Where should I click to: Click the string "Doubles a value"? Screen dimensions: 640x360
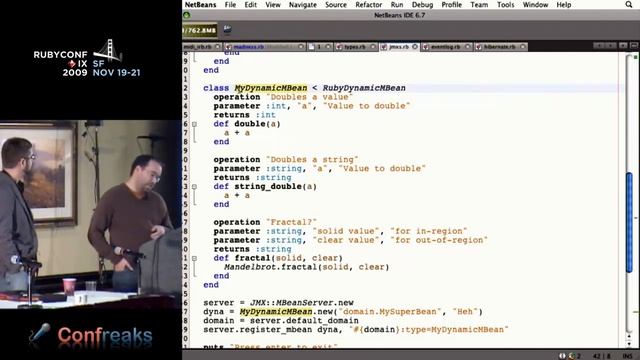[x=309, y=97]
